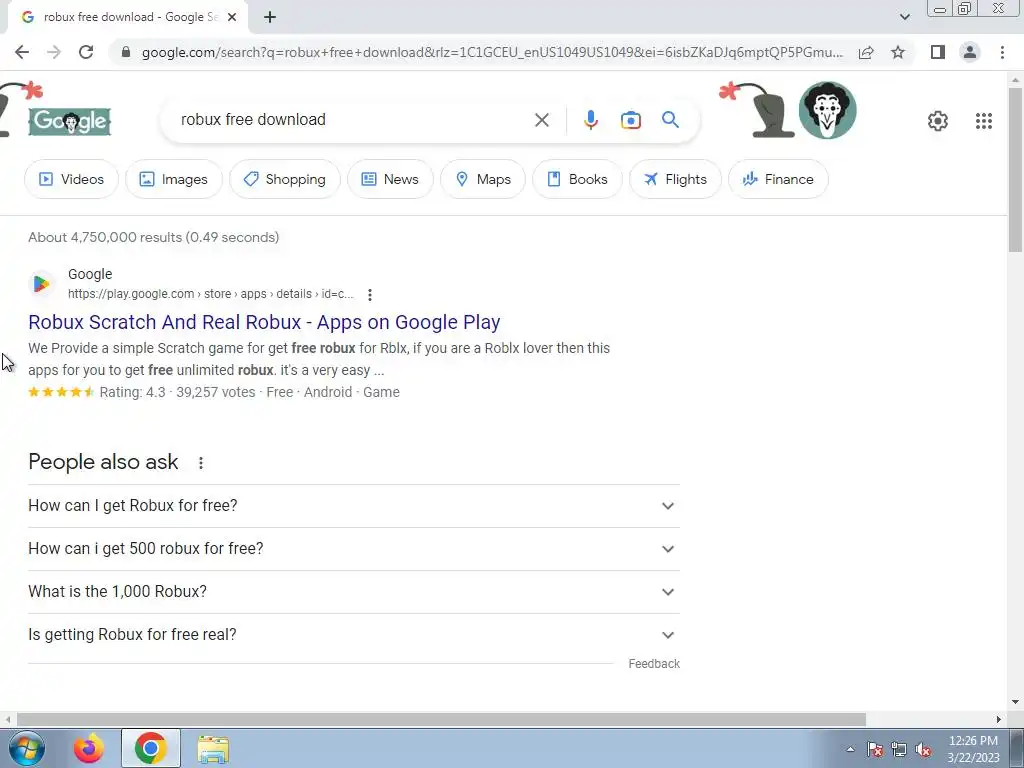The width and height of the screenshot is (1024, 768).
Task: Close the robux free download tab
Action: point(232,18)
